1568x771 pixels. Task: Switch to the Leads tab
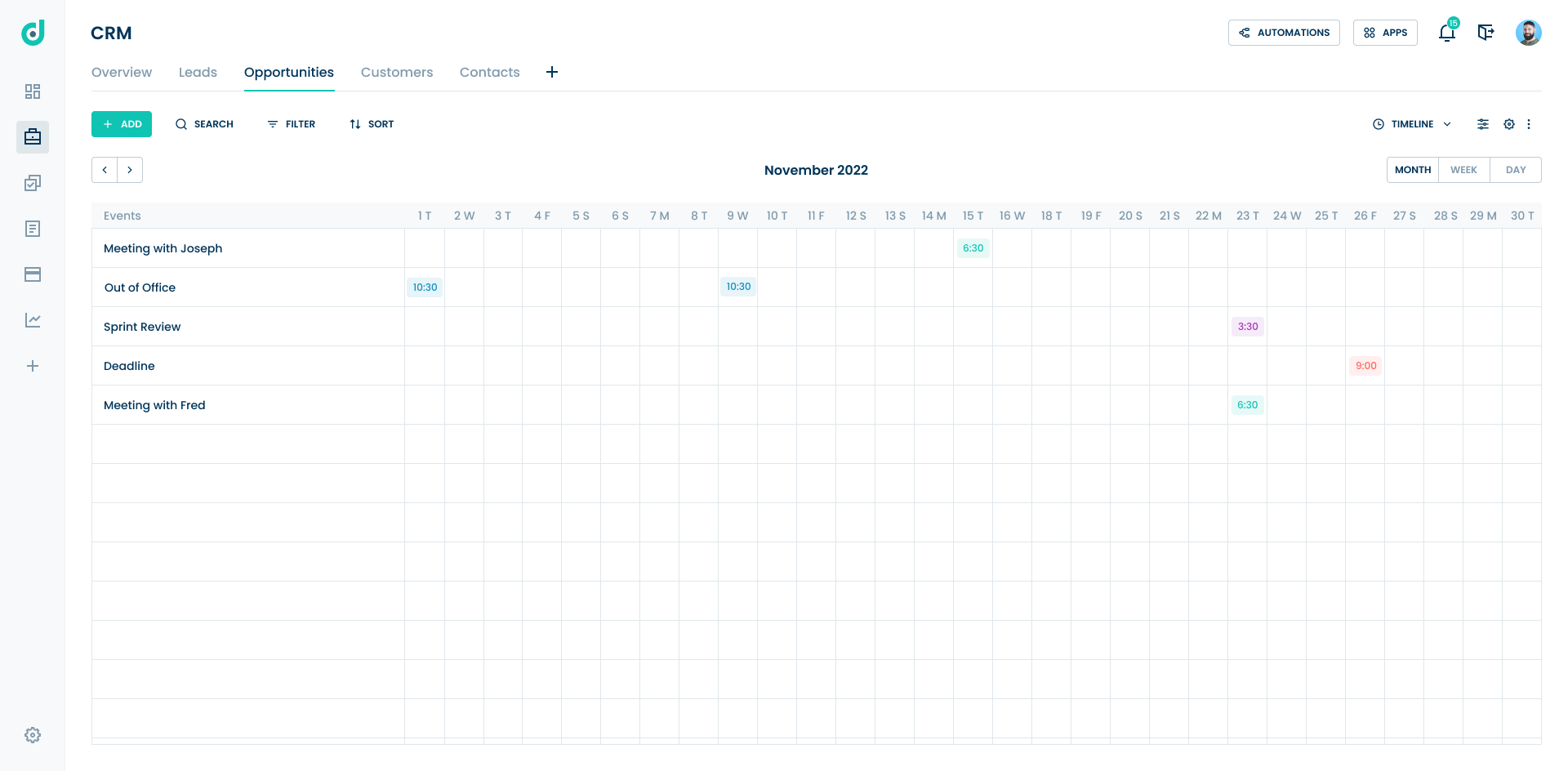(x=198, y=72)
